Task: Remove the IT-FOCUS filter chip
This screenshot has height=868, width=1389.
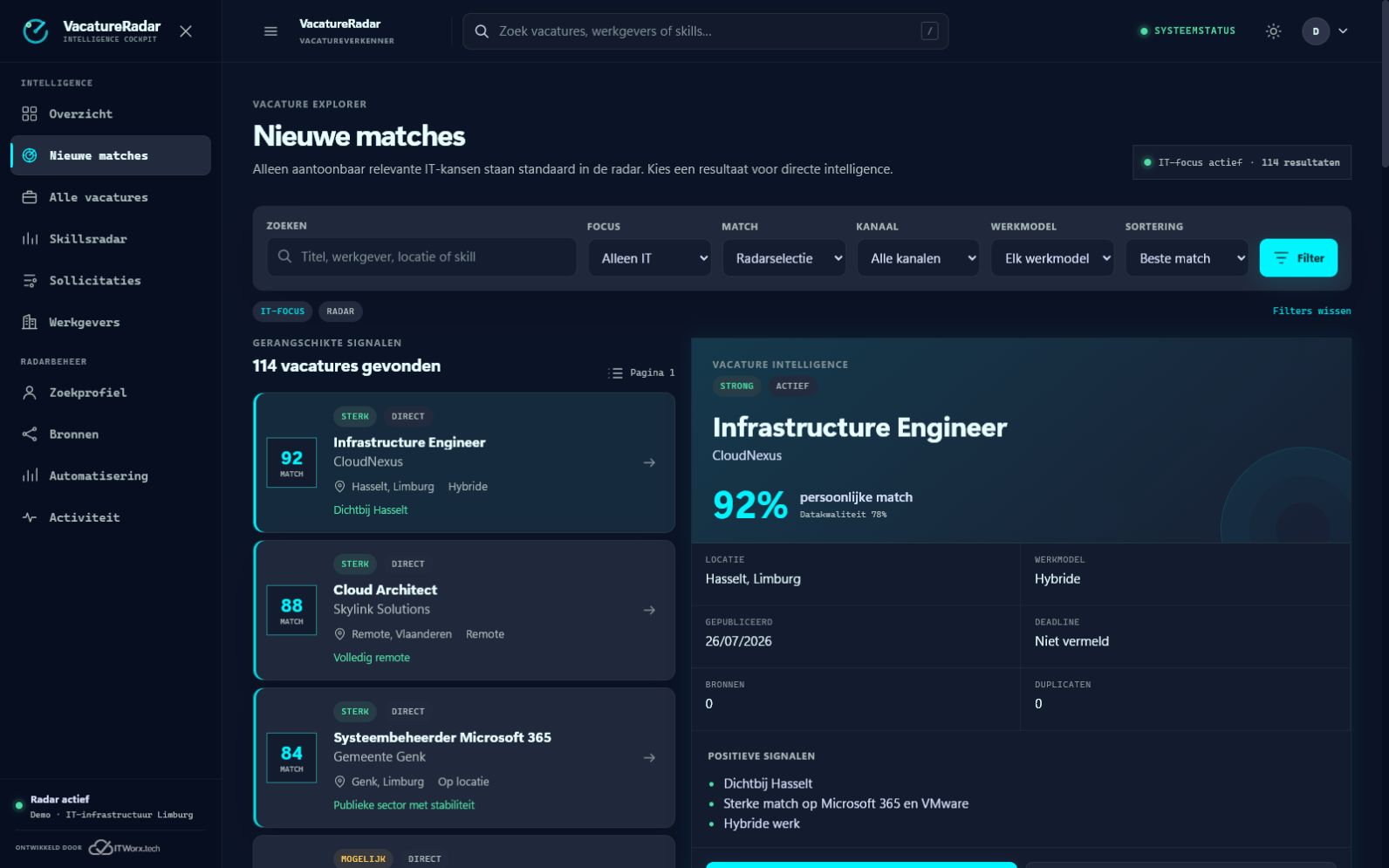Action: tap(283, 311)
